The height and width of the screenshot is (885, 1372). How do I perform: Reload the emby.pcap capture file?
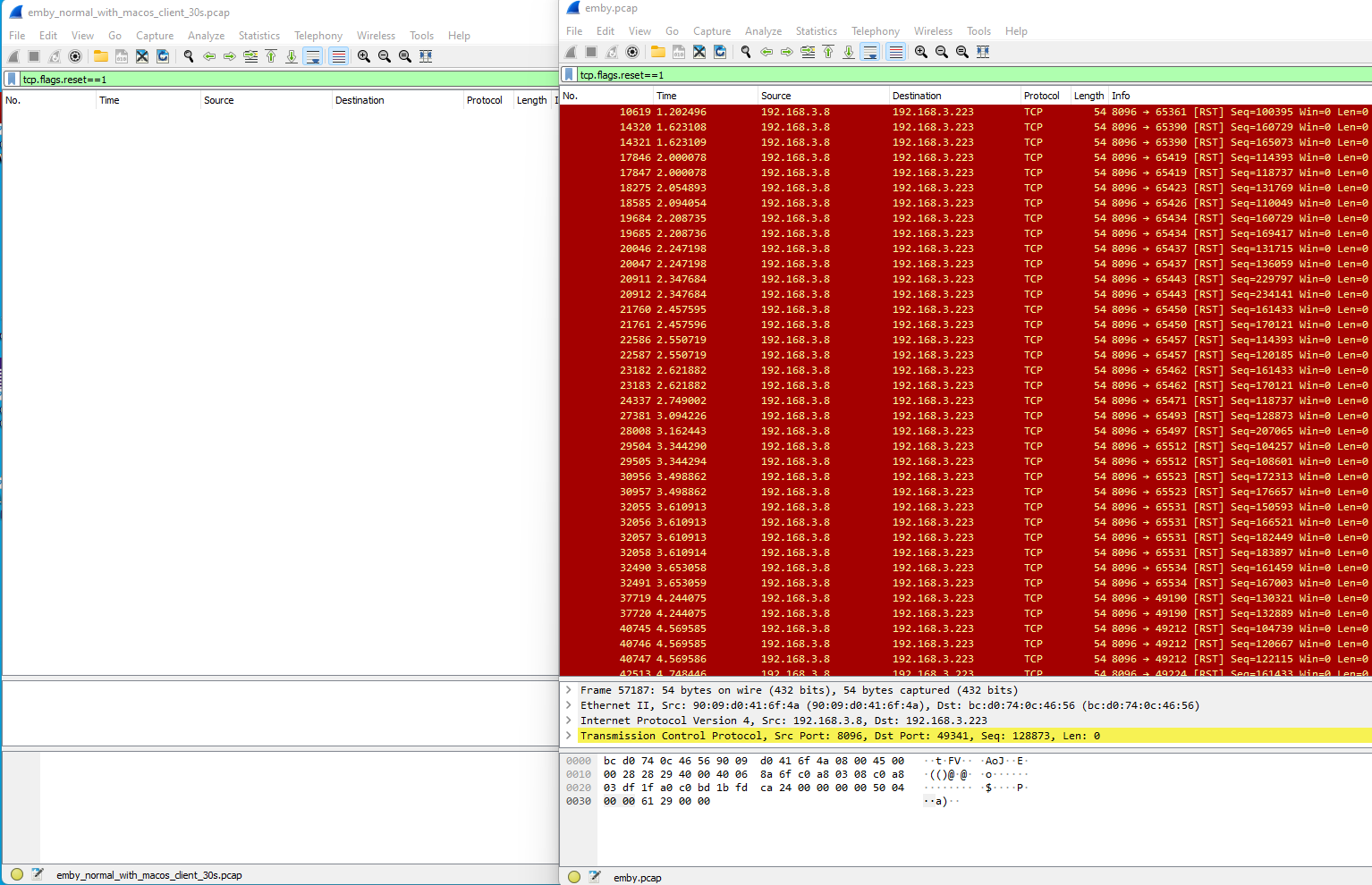(720, 51)
